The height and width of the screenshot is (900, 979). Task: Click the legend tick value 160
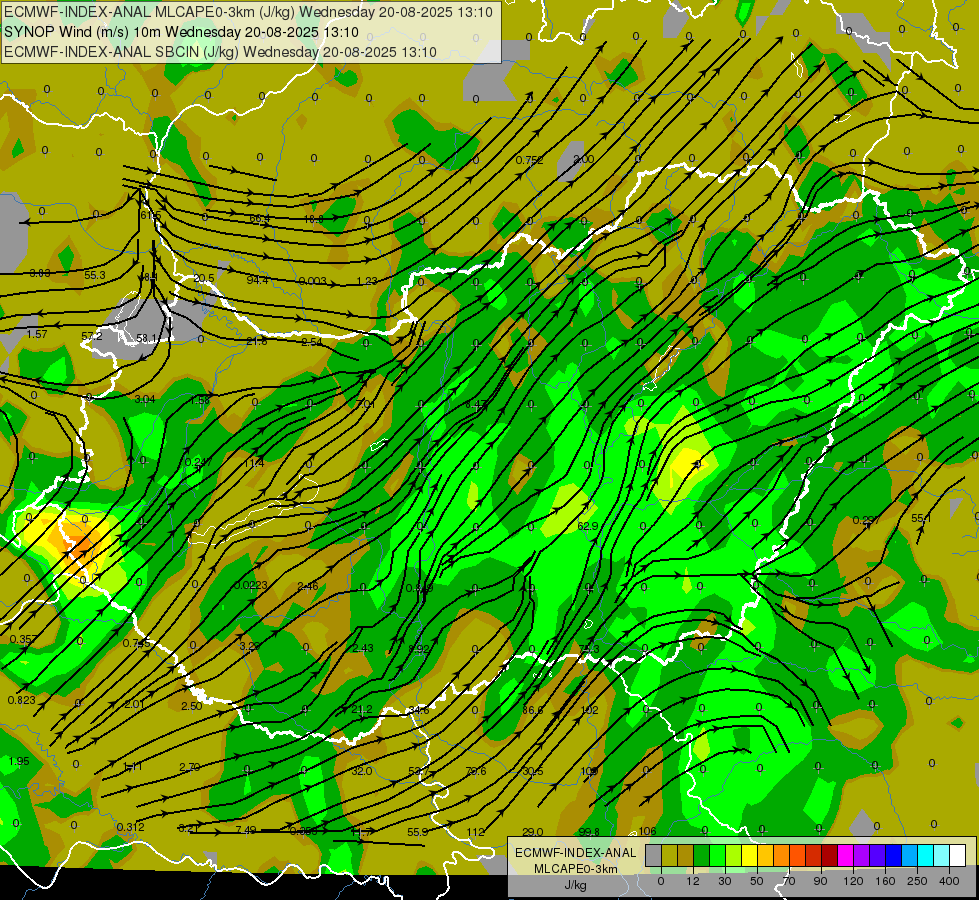885,881
